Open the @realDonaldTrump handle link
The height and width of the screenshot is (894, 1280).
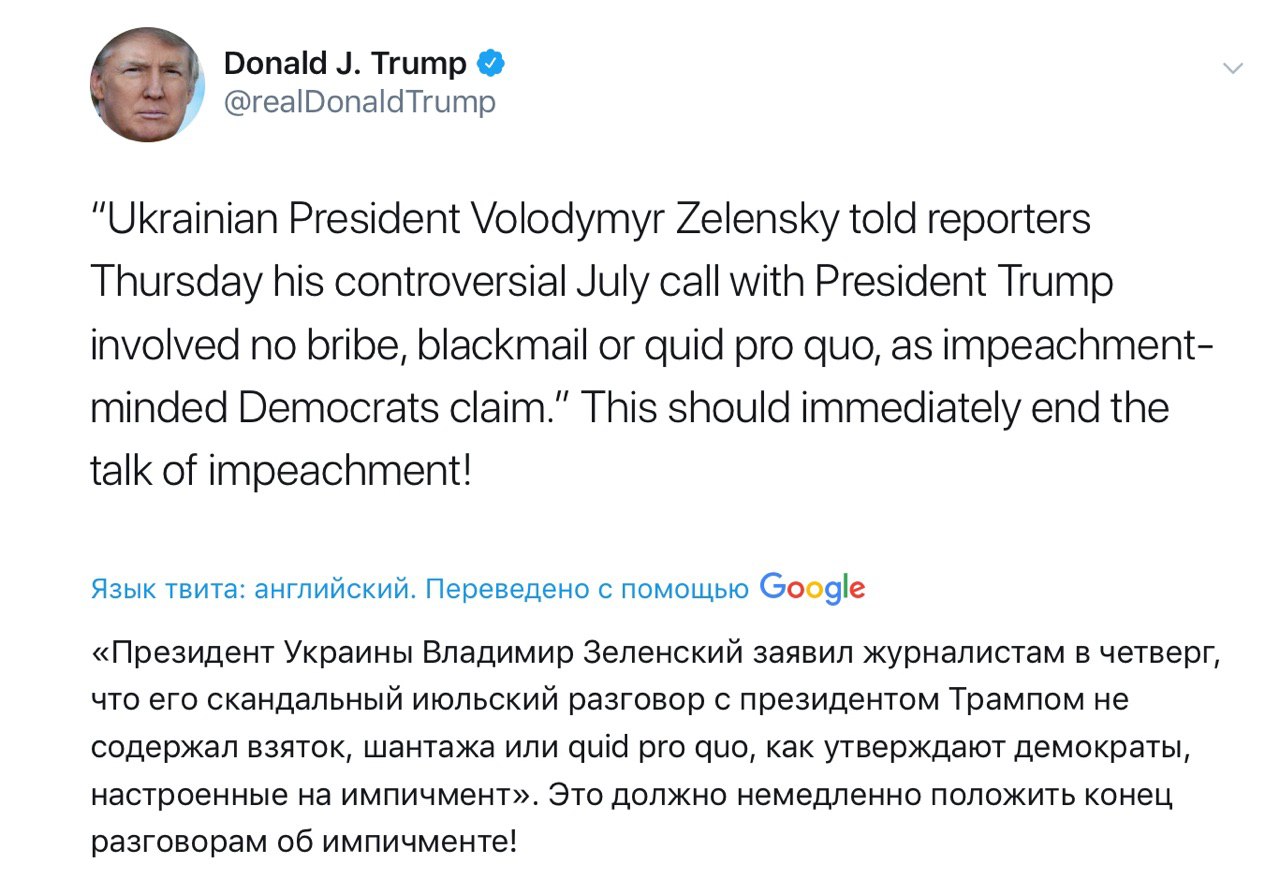[360, 102]
